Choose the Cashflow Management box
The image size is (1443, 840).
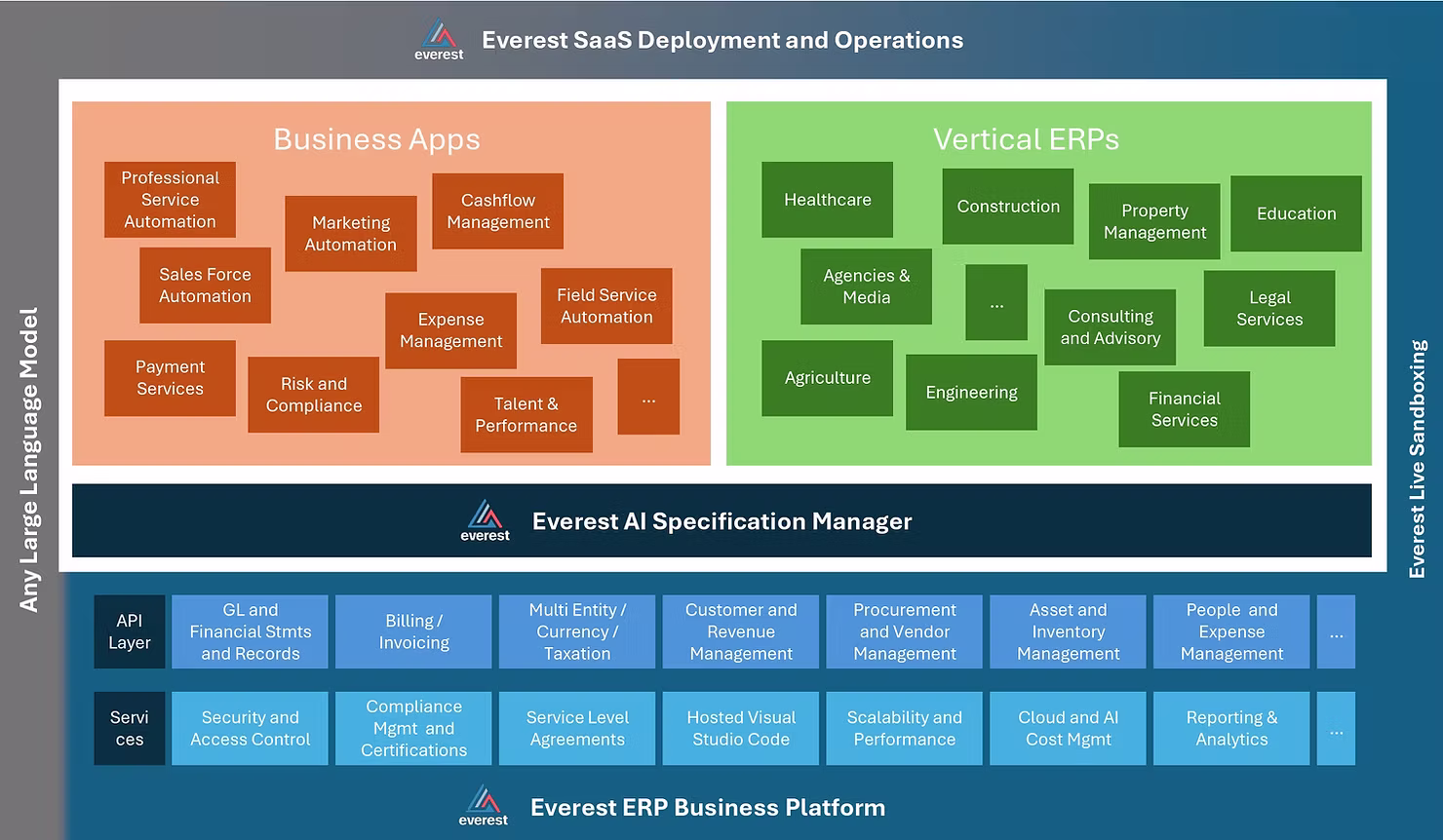click(498, 211)
